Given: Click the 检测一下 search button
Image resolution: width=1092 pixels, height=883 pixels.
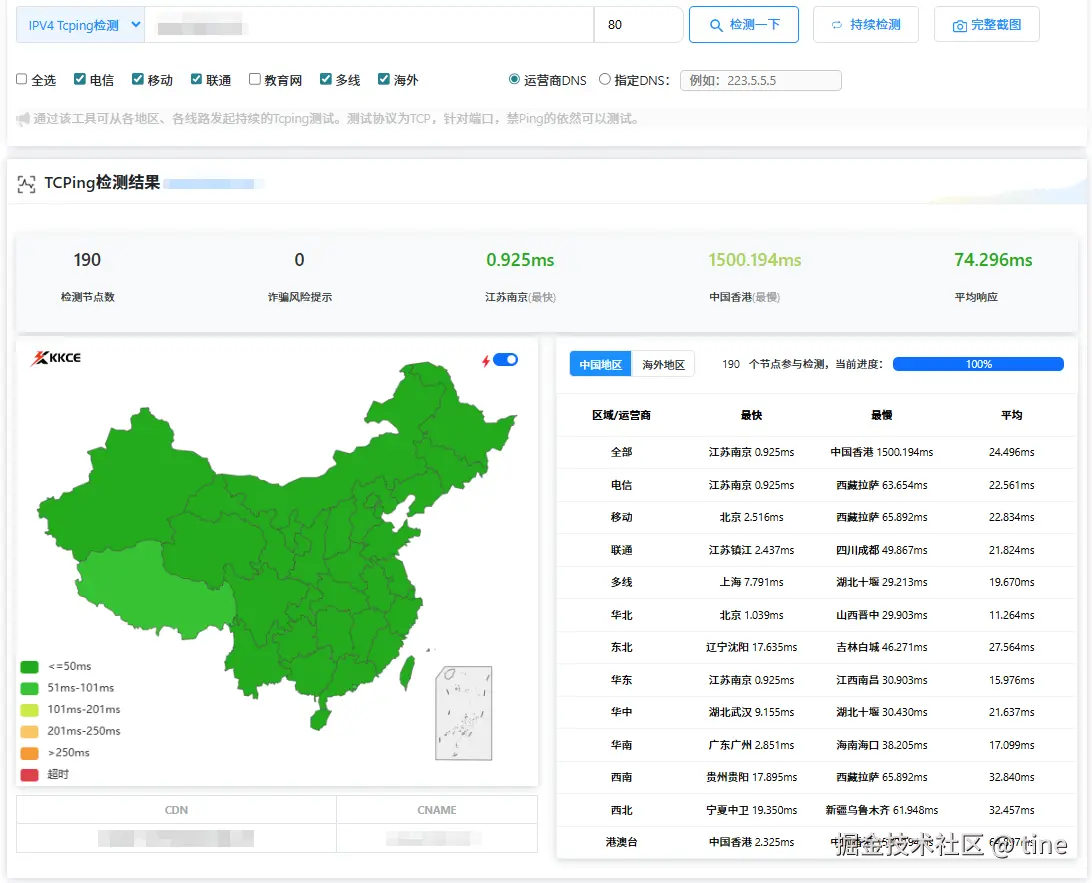Looking at the screenshot, I should (744, 25).
